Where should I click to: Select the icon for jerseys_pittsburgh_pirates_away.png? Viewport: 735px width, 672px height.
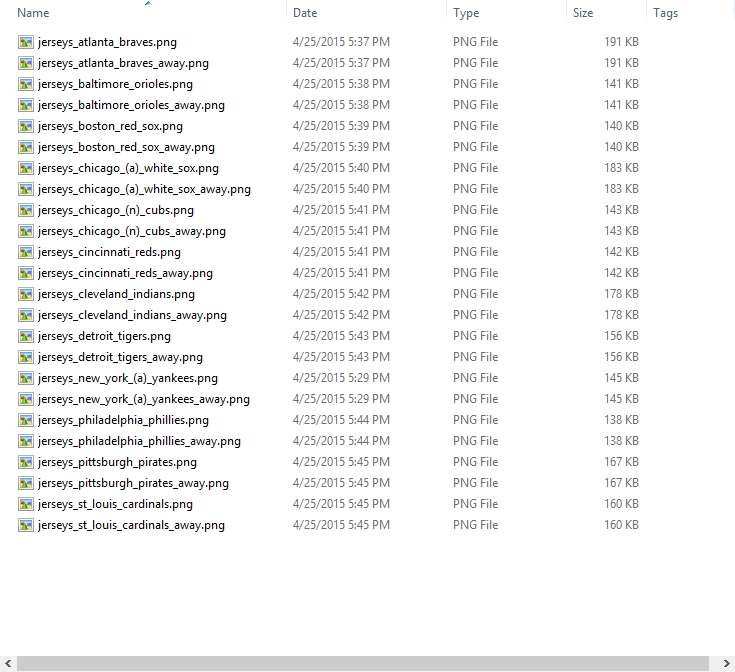coord(26,483)
